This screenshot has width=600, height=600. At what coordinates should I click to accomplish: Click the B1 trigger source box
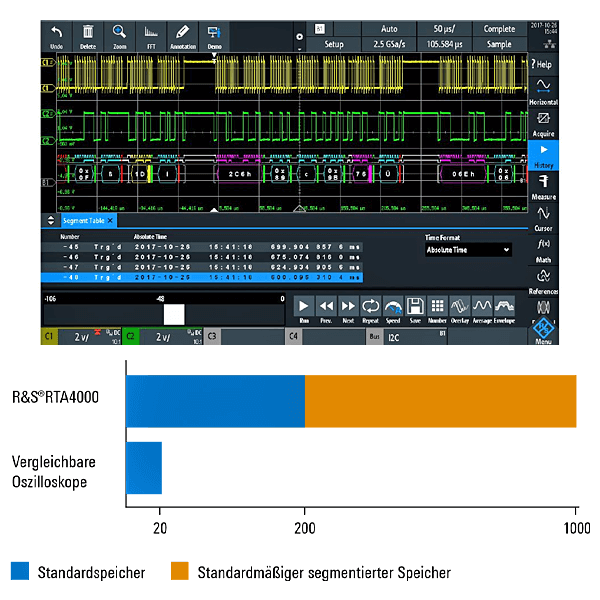(x=320, y=29)
